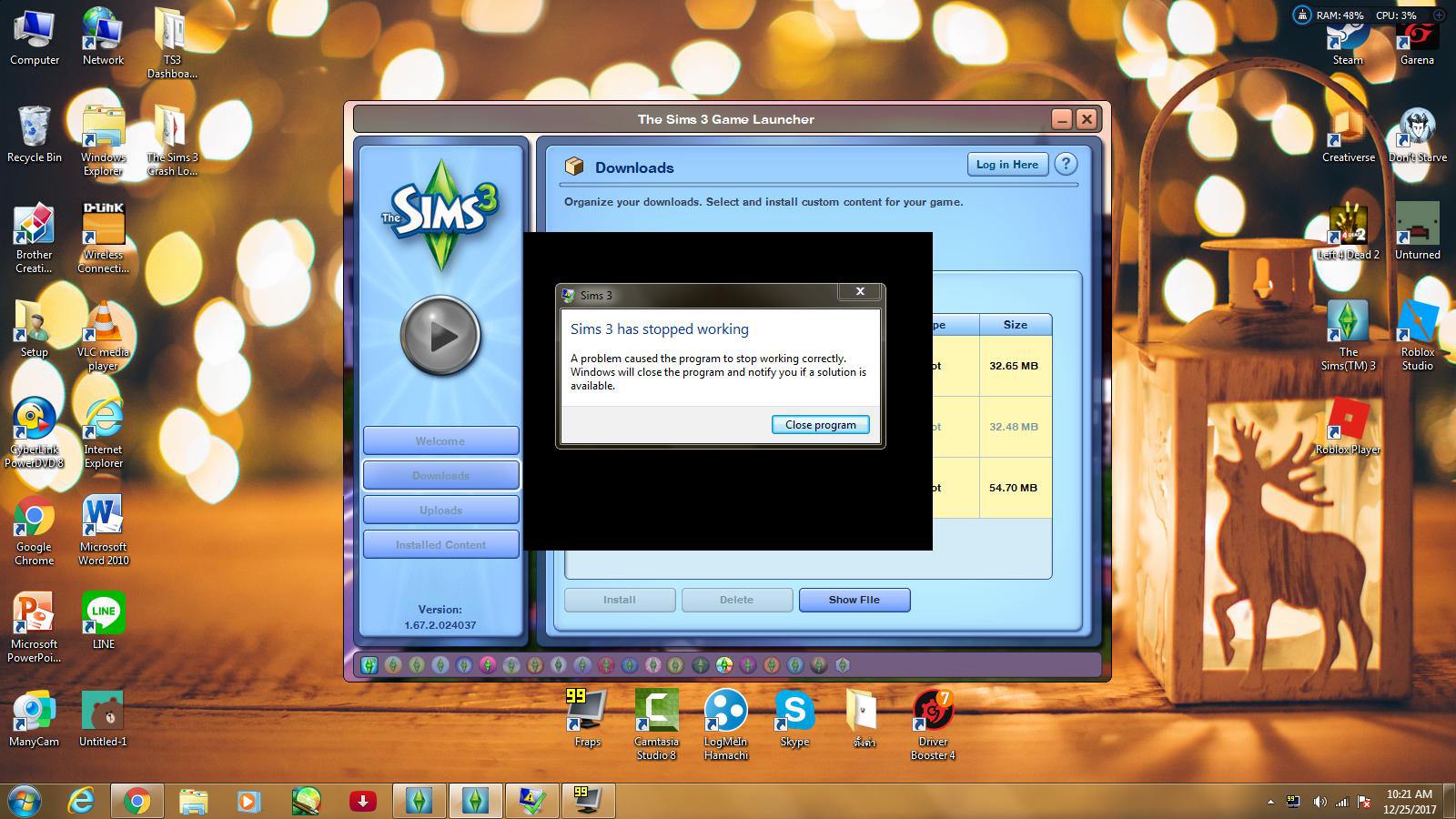The height and width of the screenshot is (819, 1456).
Task: Open the Recycle Bin
Action: [35, 135]
